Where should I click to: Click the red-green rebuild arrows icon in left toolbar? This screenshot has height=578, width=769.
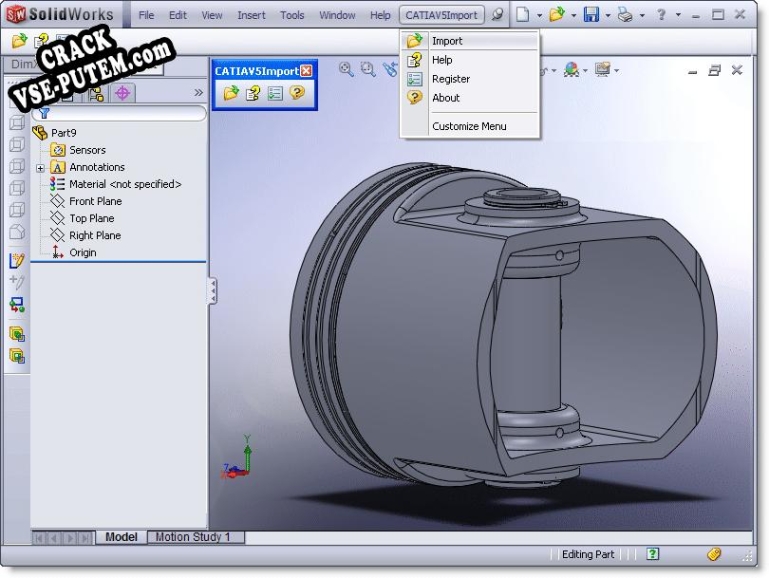tap(17, 305)
